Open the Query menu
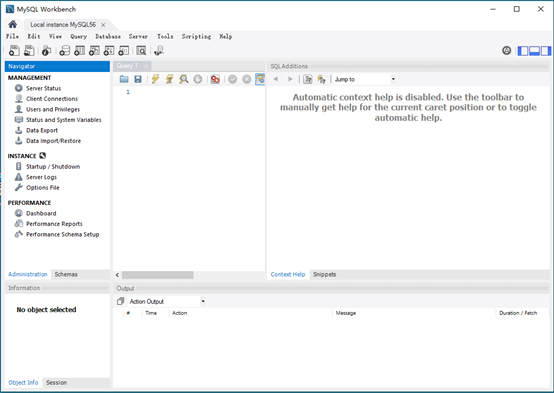Screen dimensions: 554x393 point(78,36)
